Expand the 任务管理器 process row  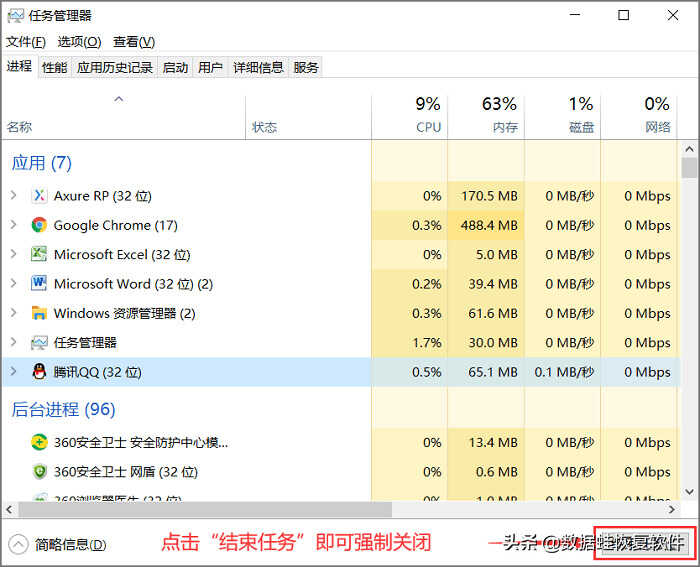coord(13,342)
